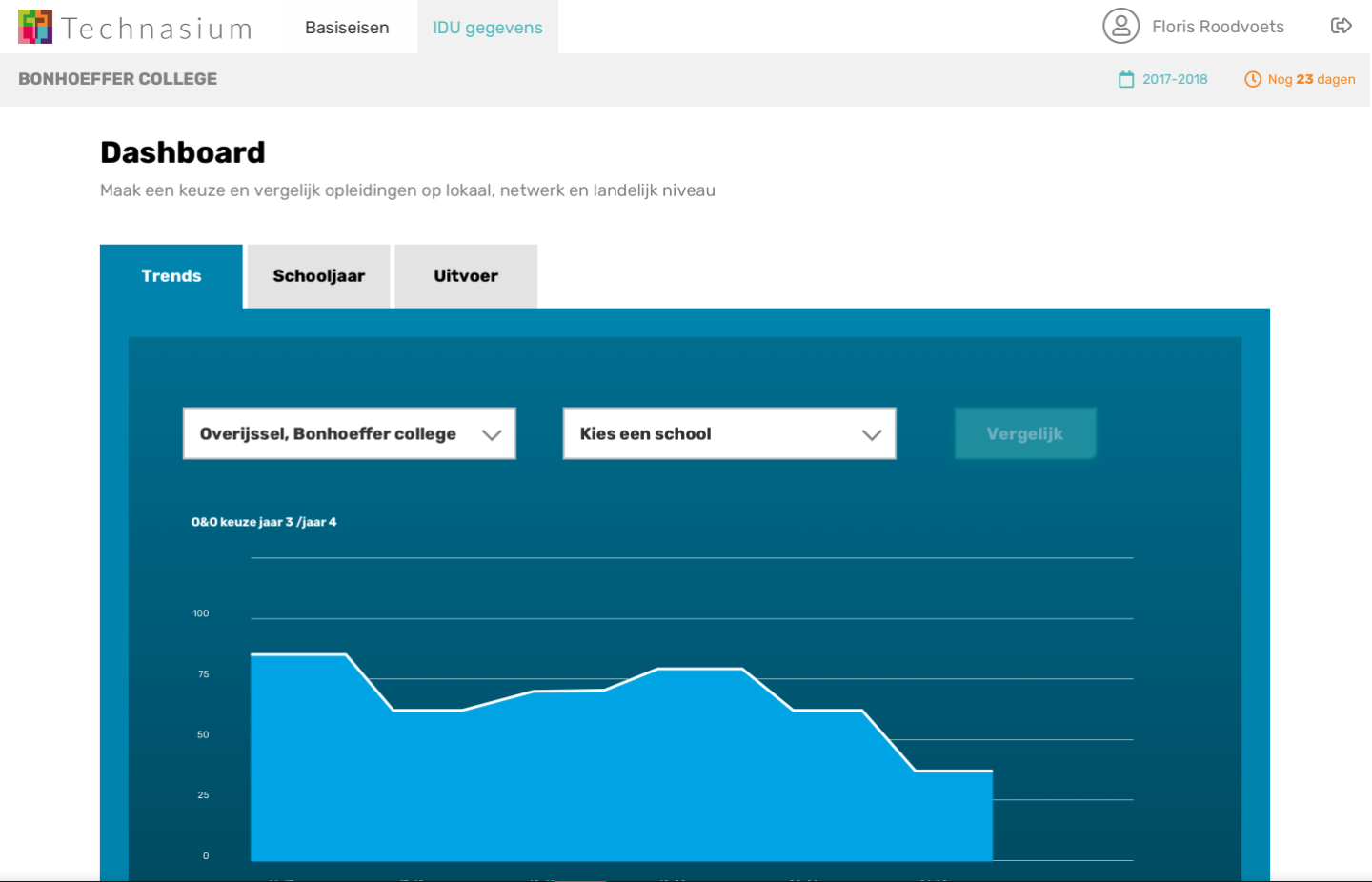Click the calendar icon beside 2017-2018

tap(1126, 79)
